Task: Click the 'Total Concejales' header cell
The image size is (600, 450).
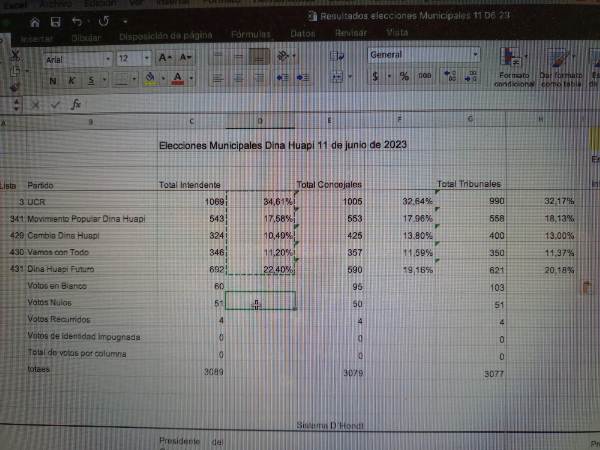Action: [329, 184]
